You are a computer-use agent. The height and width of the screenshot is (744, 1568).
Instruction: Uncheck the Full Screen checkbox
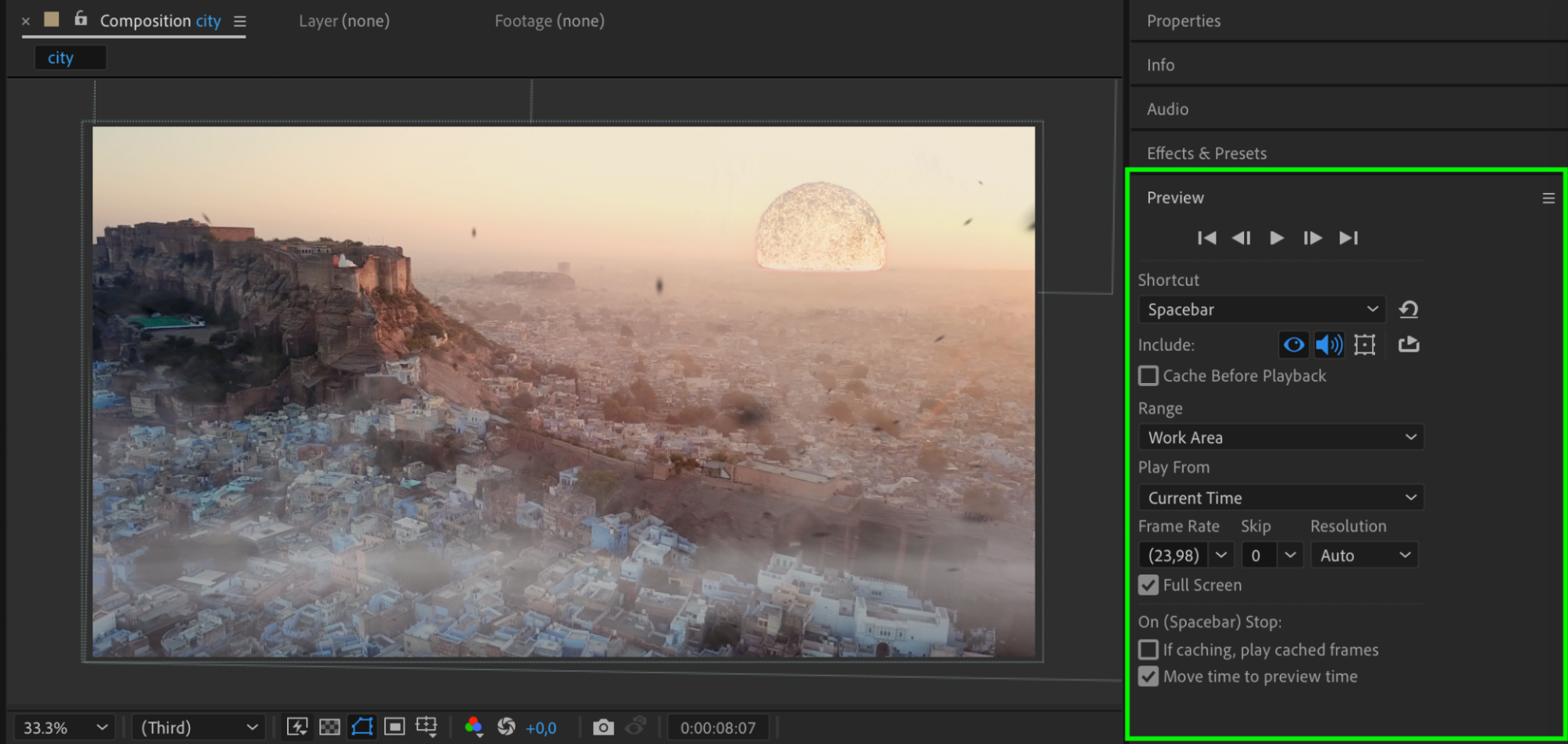(x=1148, y=585)
